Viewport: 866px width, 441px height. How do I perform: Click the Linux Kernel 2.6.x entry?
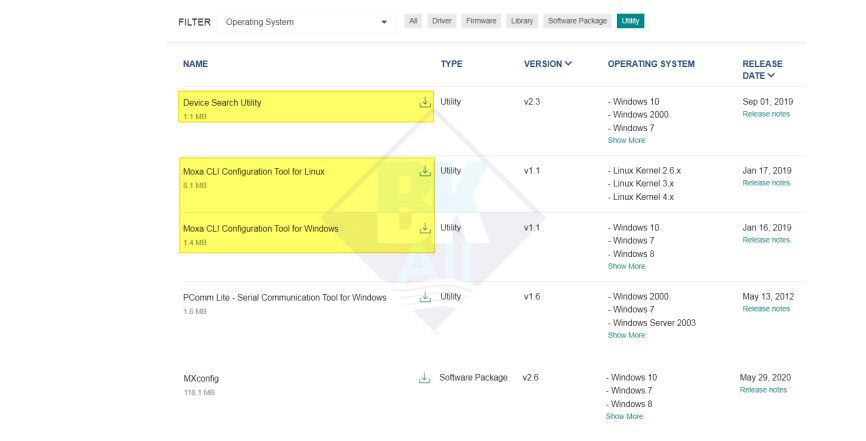pyautogui.click(x=644, y=171)
